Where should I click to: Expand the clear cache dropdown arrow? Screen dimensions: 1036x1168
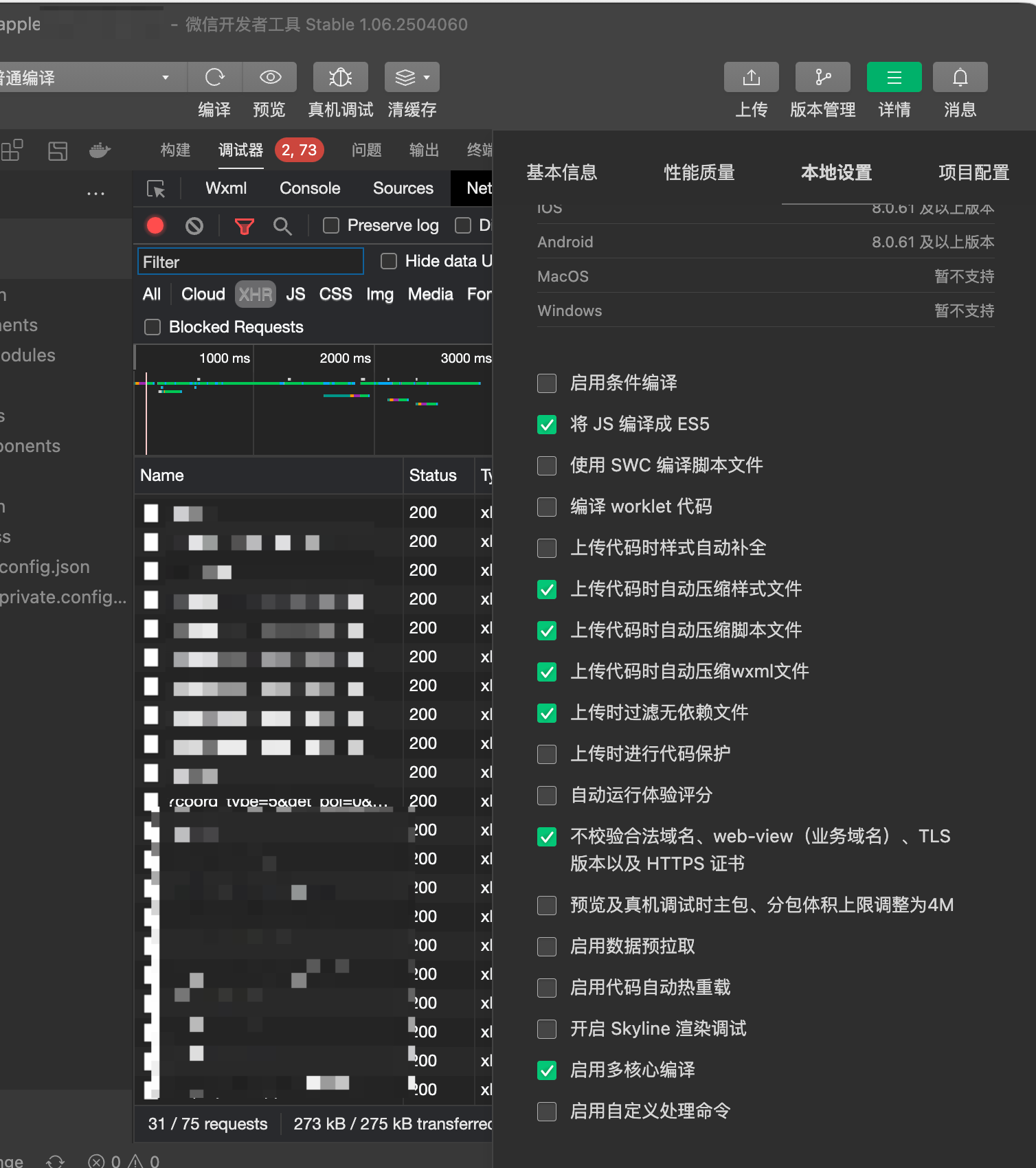tap(427, 77)
